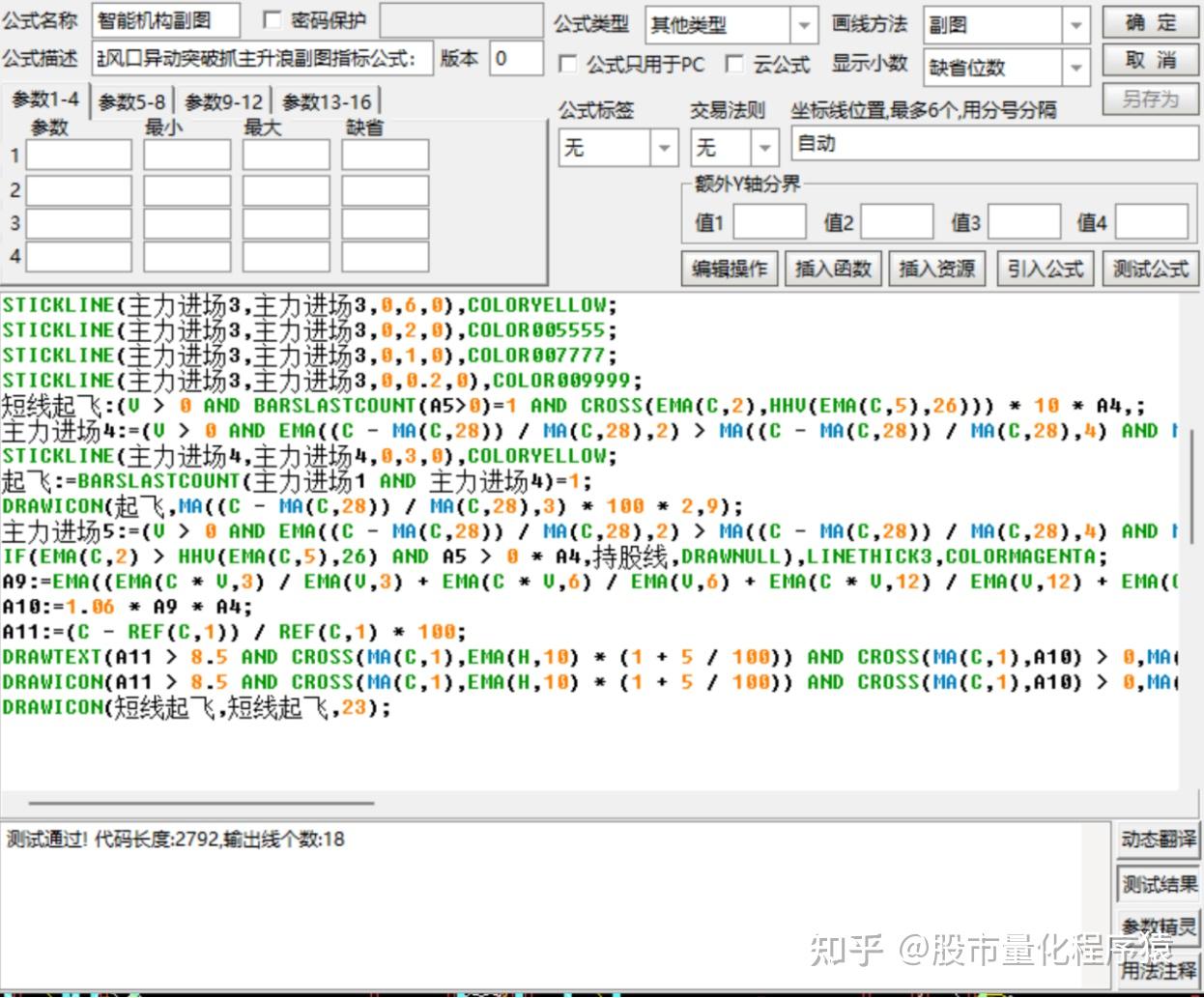
Task: Click the A10:=1.06 code line
Action: (x=127, y=607)
